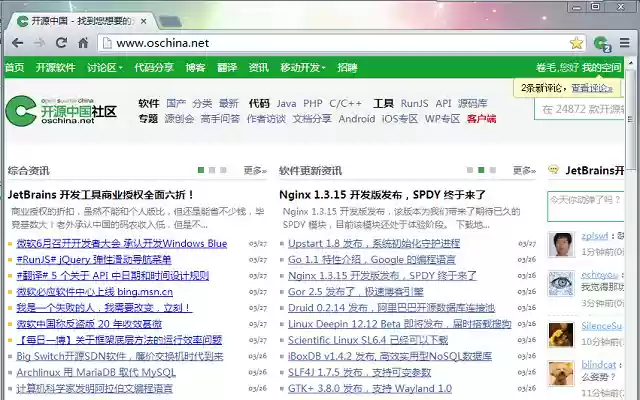Click the speech bubble icon beside JetBrains
This screenshot has height=400, width=640.
pyautogui.click(x=553, y=169)
